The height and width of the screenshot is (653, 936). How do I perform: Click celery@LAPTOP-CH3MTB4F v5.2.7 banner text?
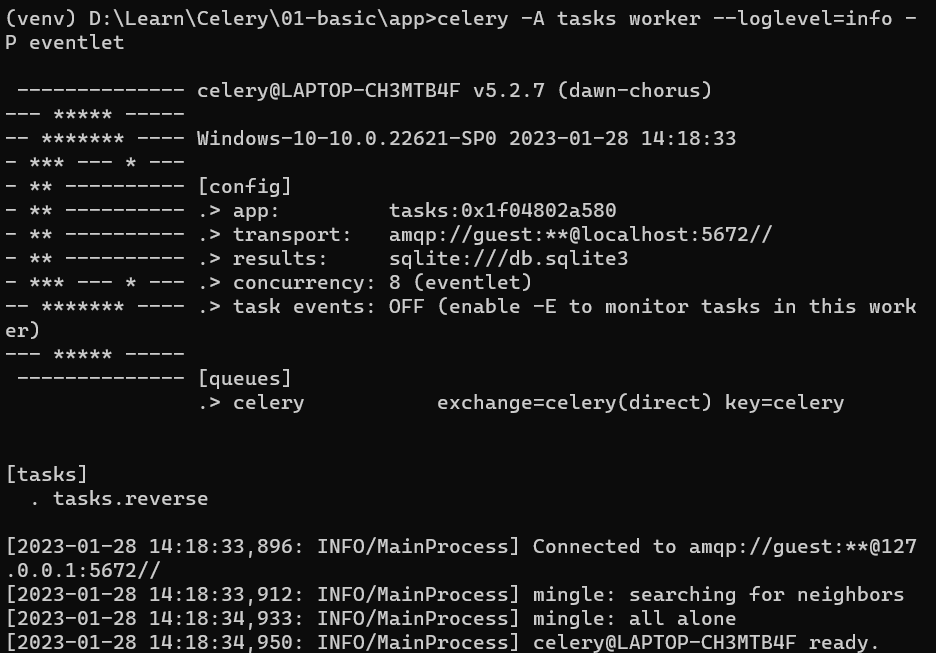coord(454,91)
